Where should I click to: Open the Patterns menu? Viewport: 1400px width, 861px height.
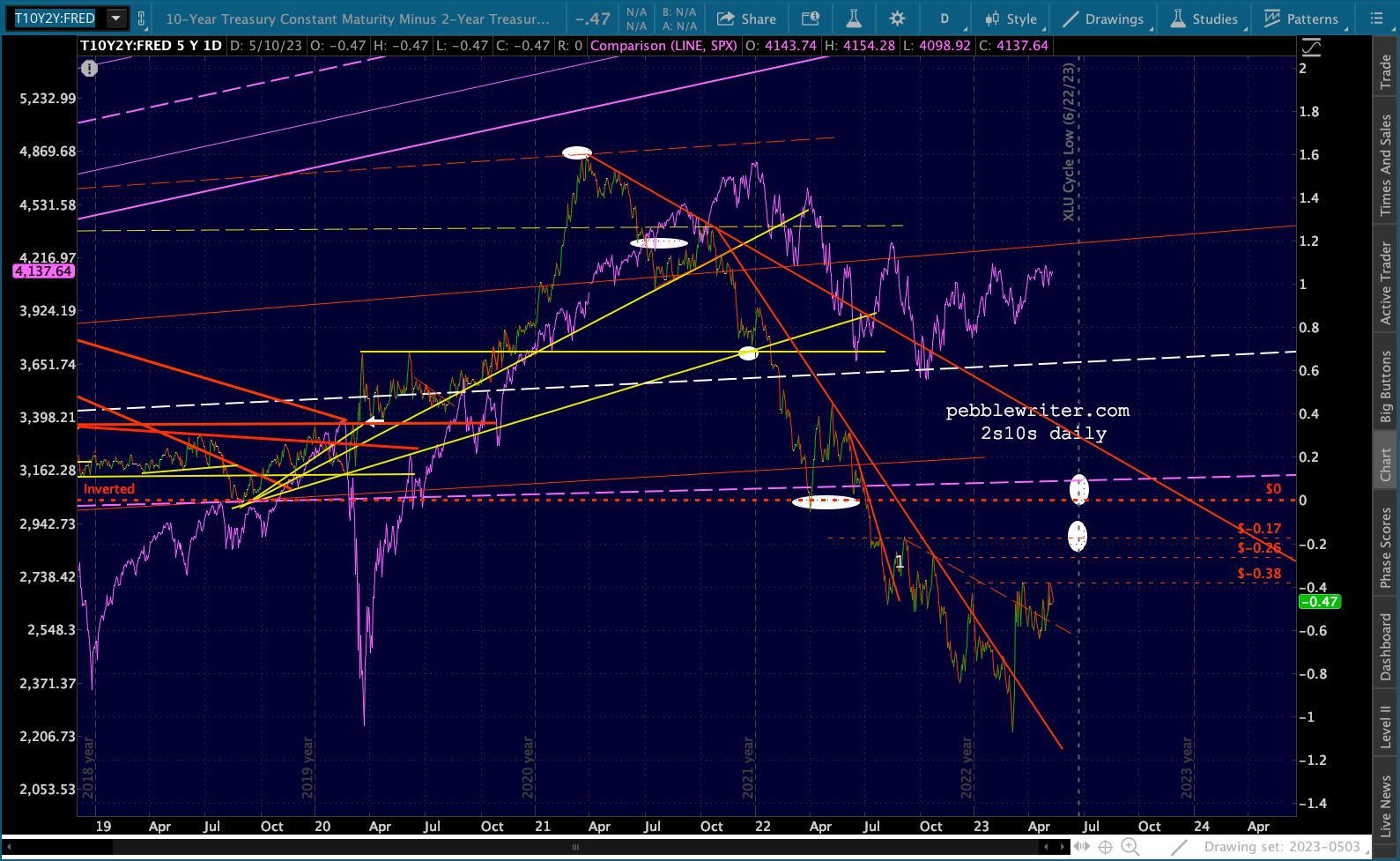click(x=1301, y=19)
